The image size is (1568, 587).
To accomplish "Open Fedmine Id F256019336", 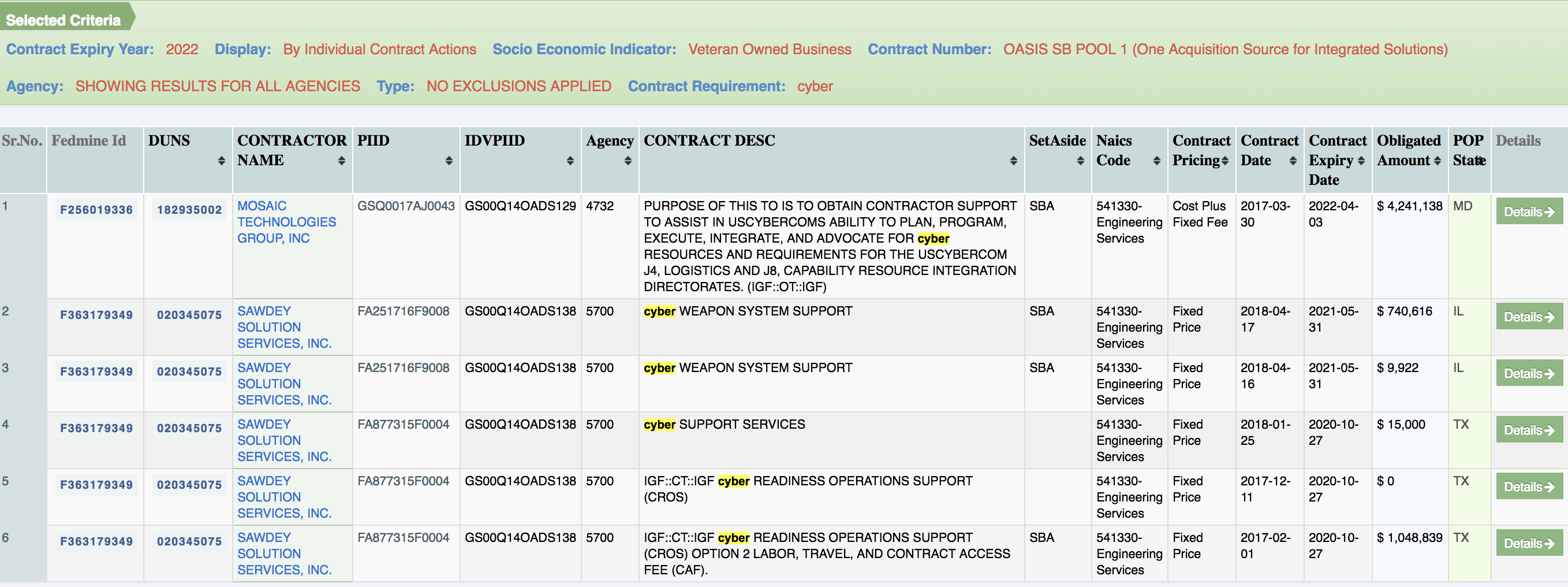I will [96, 210].
